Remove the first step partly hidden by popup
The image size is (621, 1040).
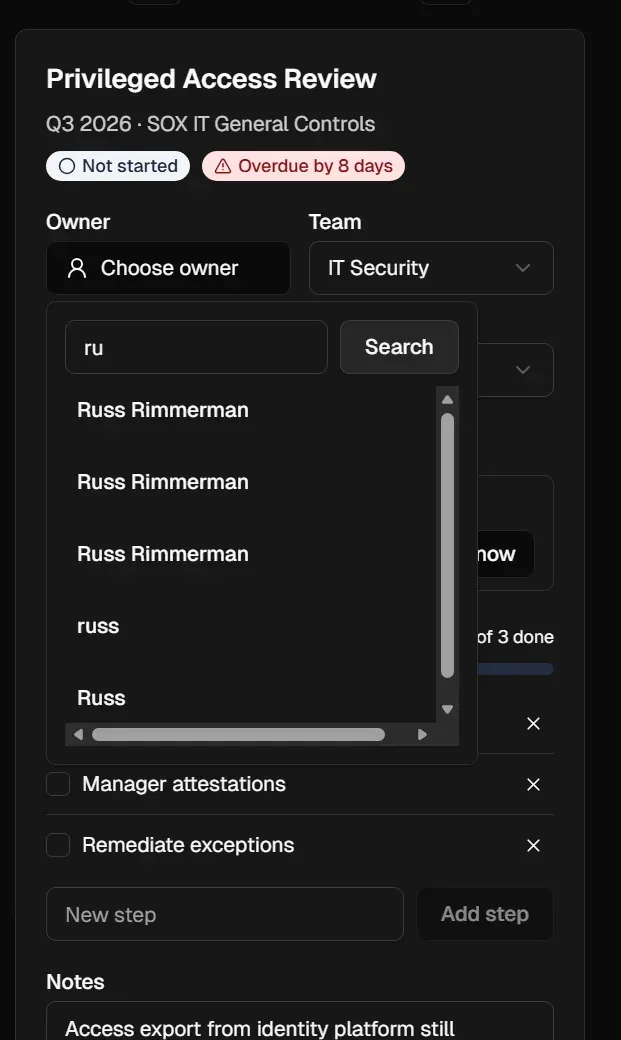tap(533, 724)
